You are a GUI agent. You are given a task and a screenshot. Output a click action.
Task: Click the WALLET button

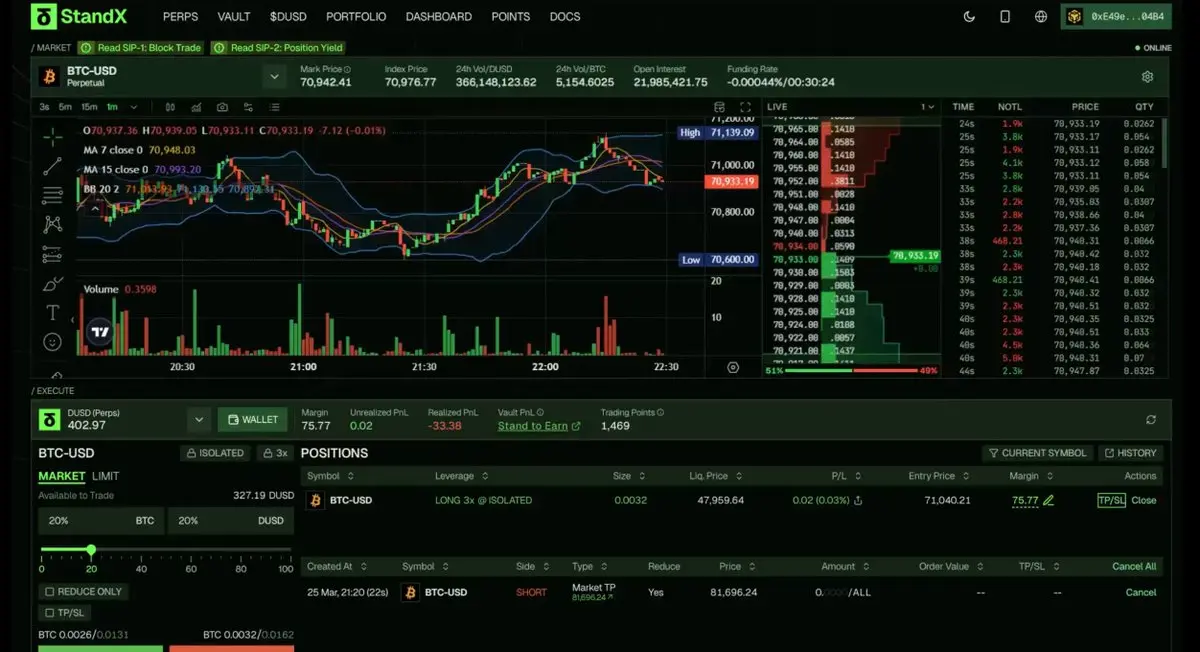point(253,420)
